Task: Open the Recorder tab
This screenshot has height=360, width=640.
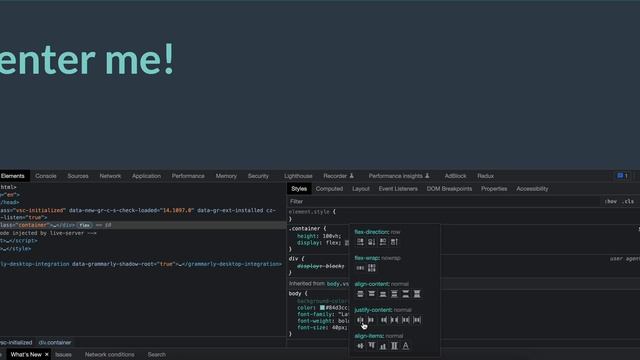Action: [x=339, y=176]
